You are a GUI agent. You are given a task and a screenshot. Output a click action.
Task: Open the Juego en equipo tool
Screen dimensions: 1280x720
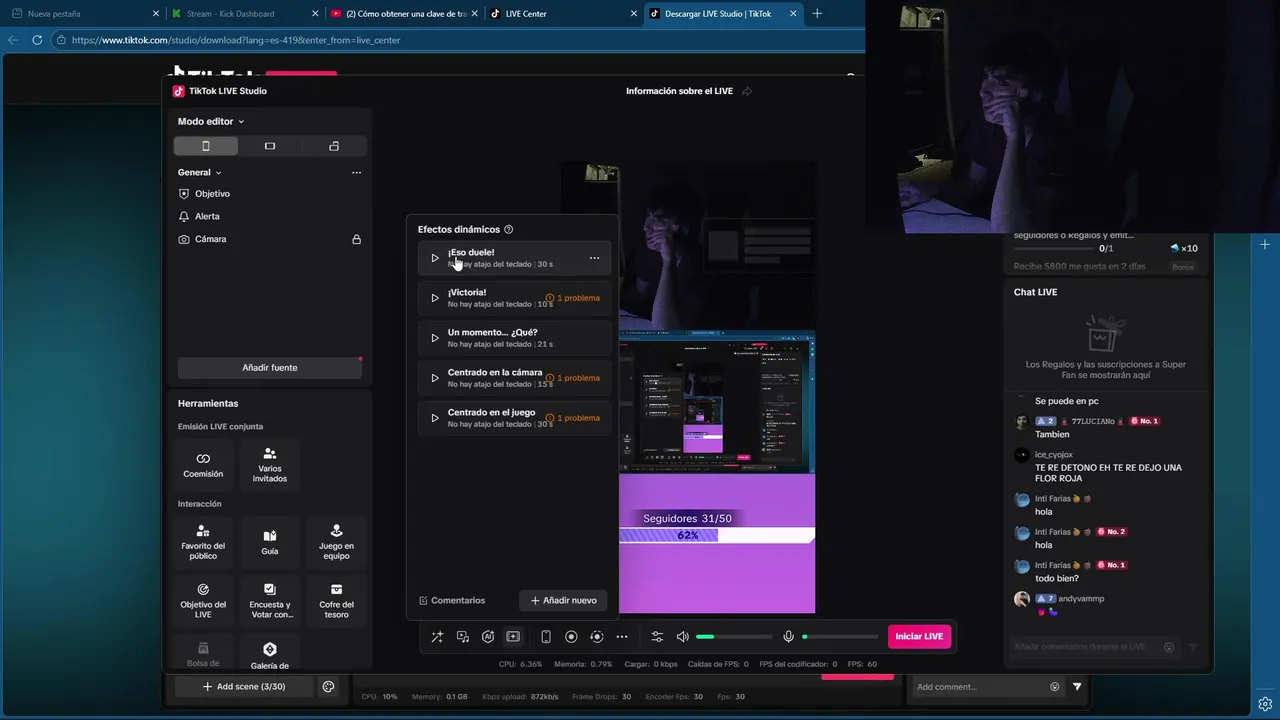(336, 542)
